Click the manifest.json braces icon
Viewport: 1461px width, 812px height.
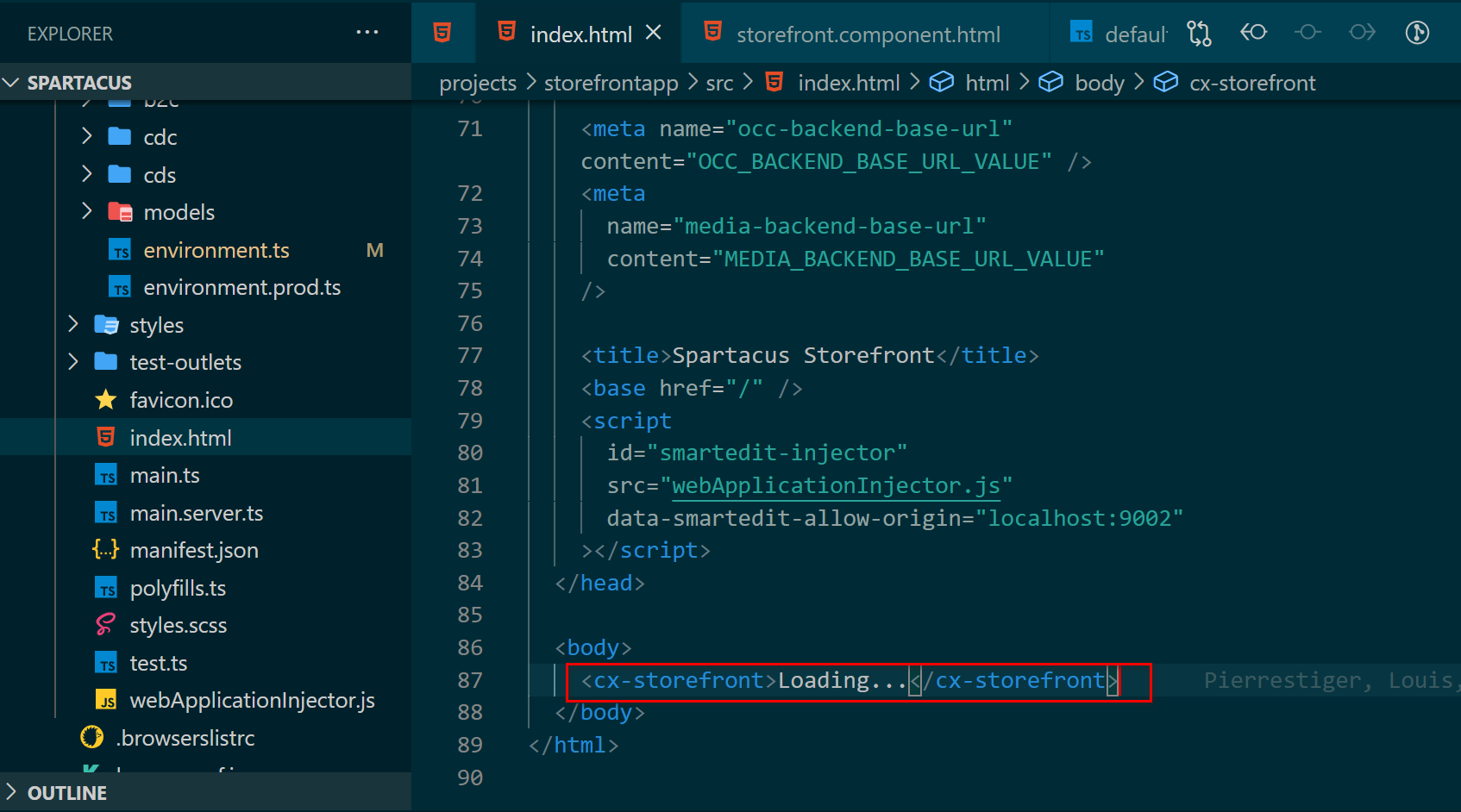[106, 549]
